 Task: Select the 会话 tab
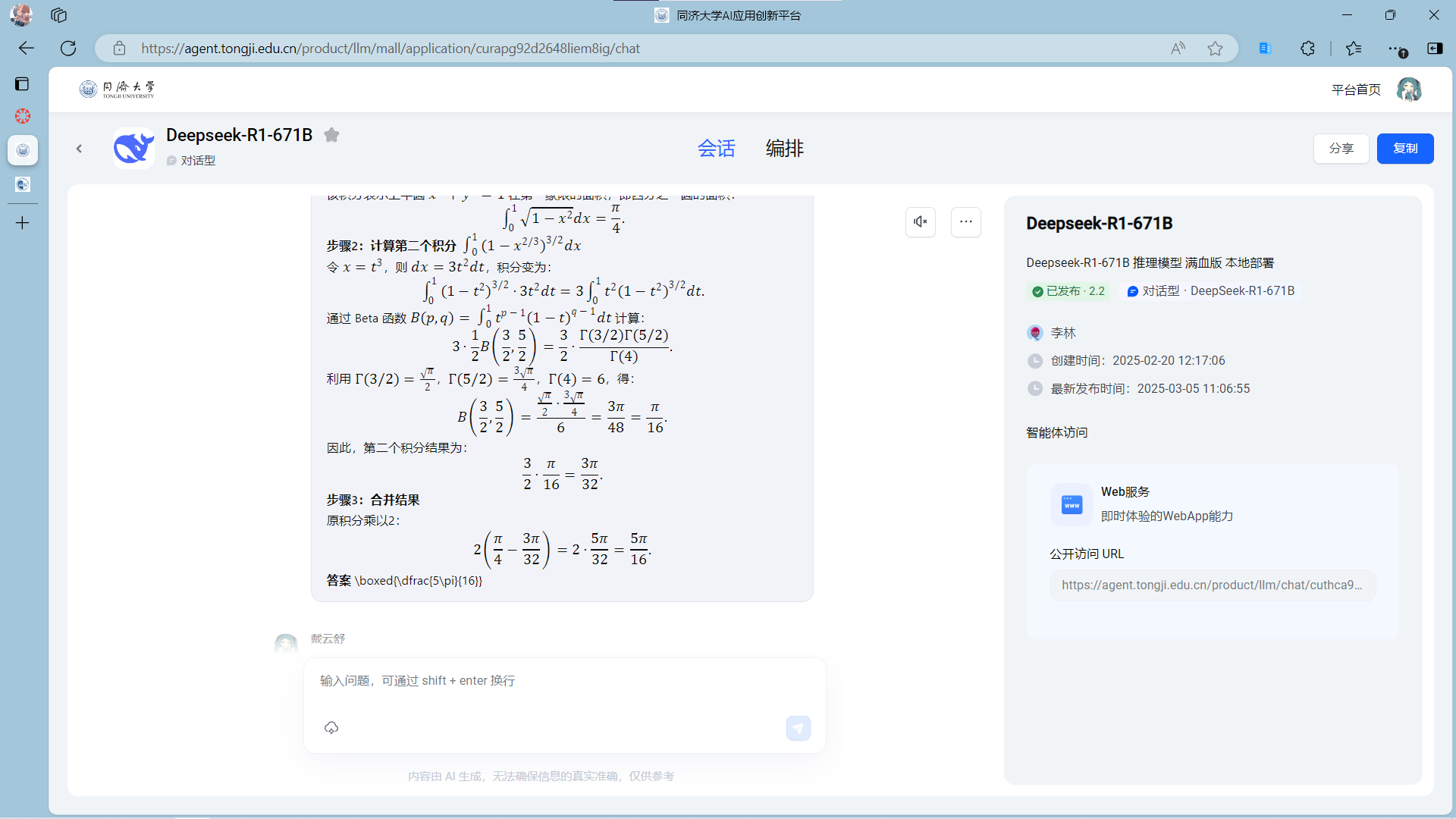[716, 149]
